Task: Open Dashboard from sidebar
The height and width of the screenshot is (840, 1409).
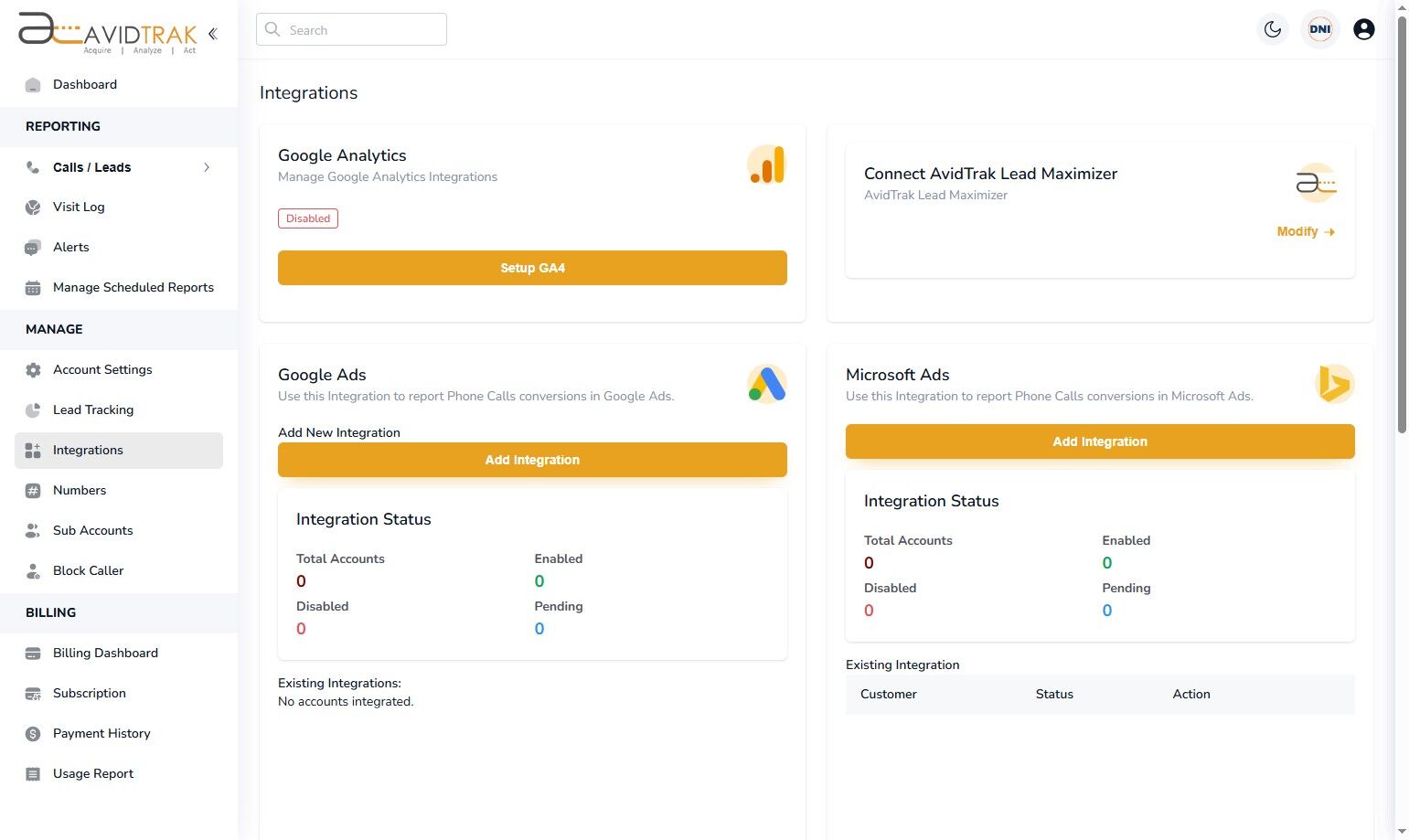Action: pos(85,85)
